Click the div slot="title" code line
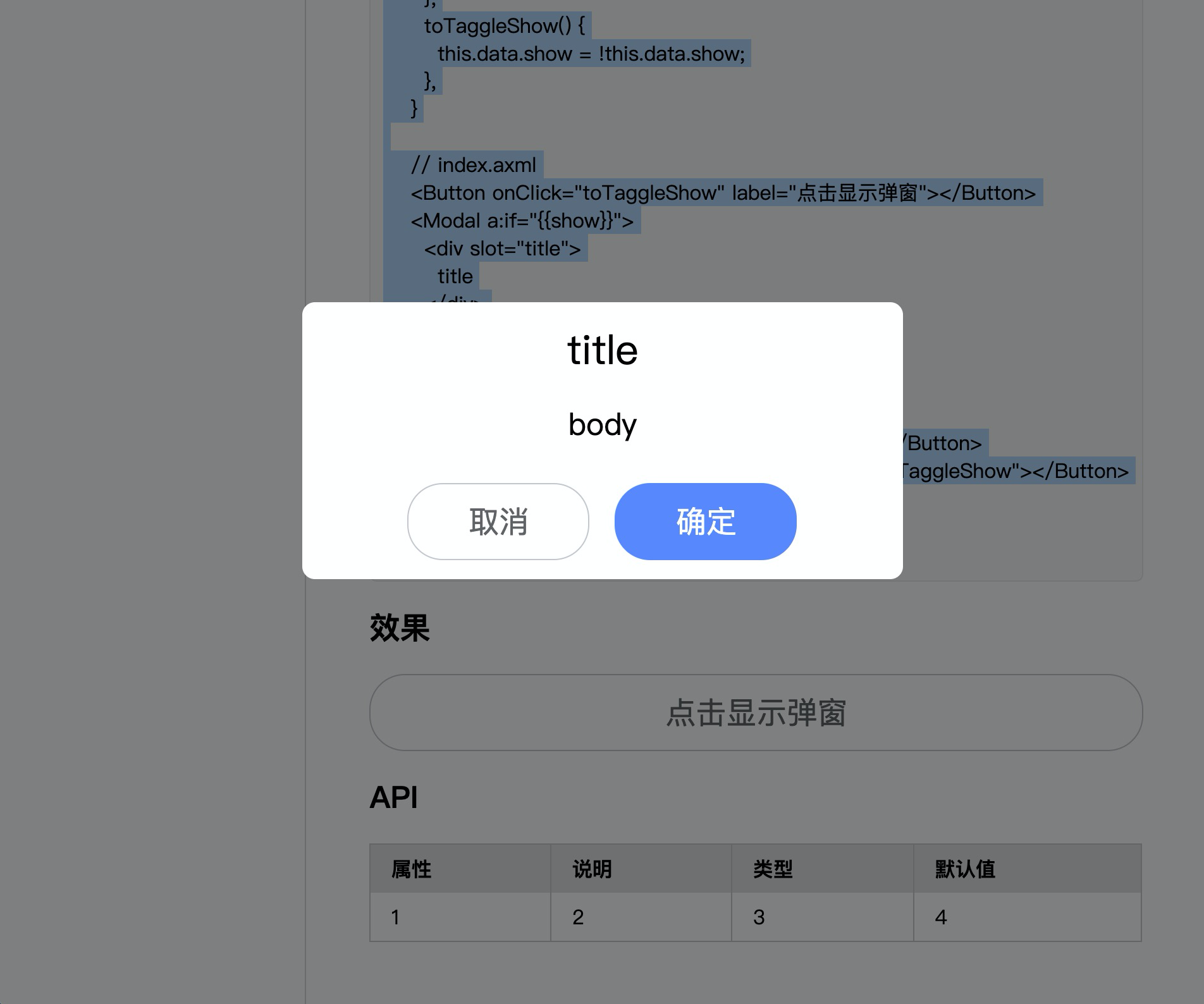Image resolution: width=1204 pixels, height=1004 pixels. click(x=503, y=248)
